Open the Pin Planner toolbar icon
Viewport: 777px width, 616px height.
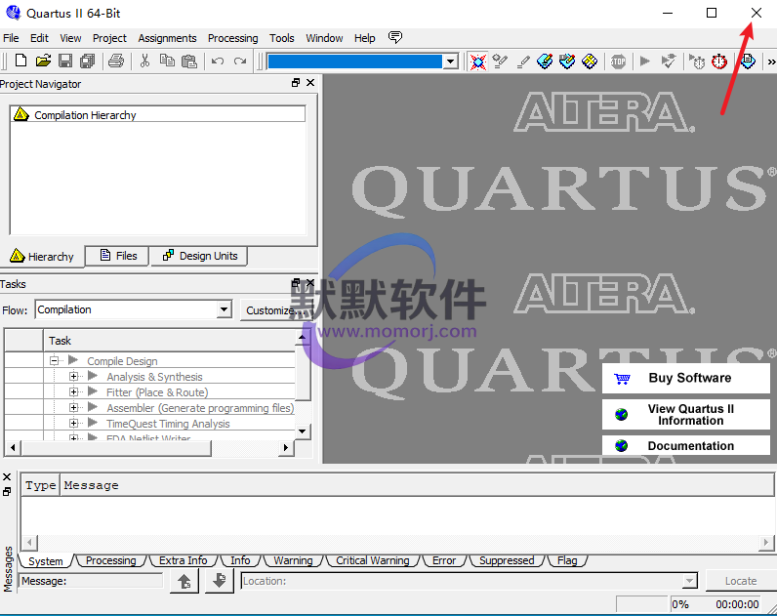pos(545,61)
